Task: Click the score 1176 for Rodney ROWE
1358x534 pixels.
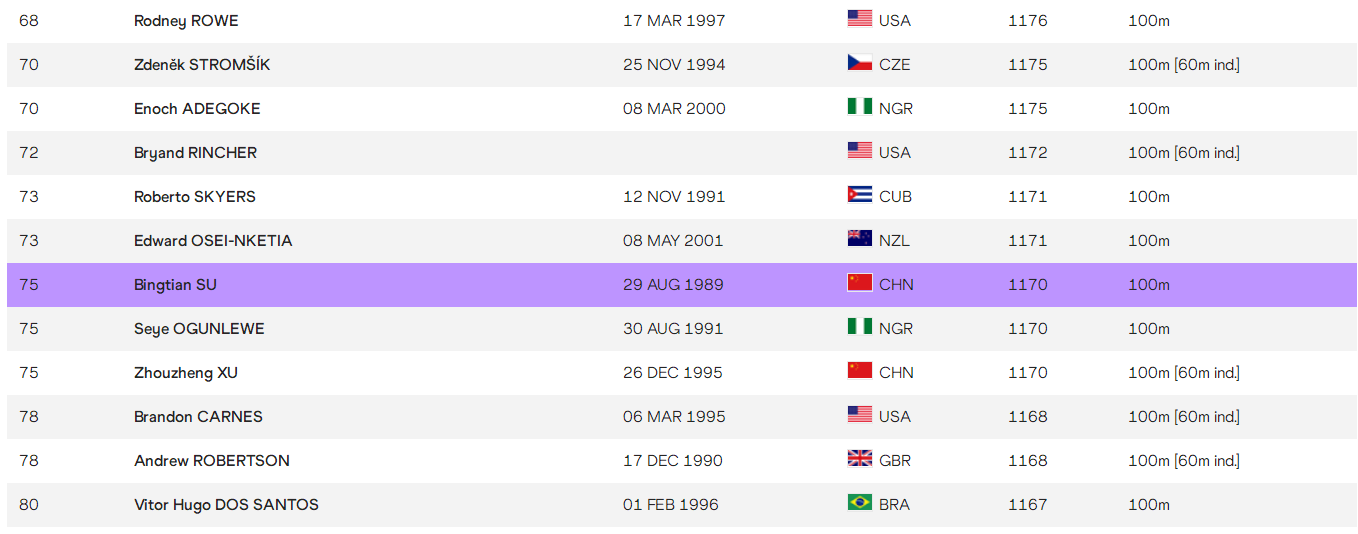Action: pyautogui.click(x=1027, y=21)
